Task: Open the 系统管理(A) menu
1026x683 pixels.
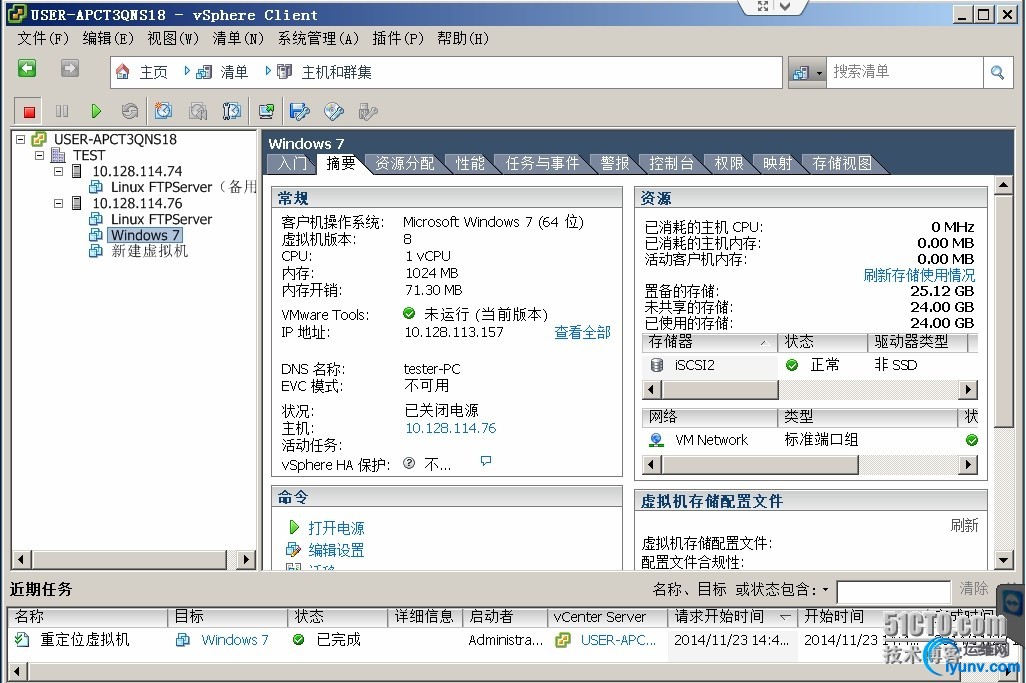Action: pyautogui.click(x=318, y=39)
